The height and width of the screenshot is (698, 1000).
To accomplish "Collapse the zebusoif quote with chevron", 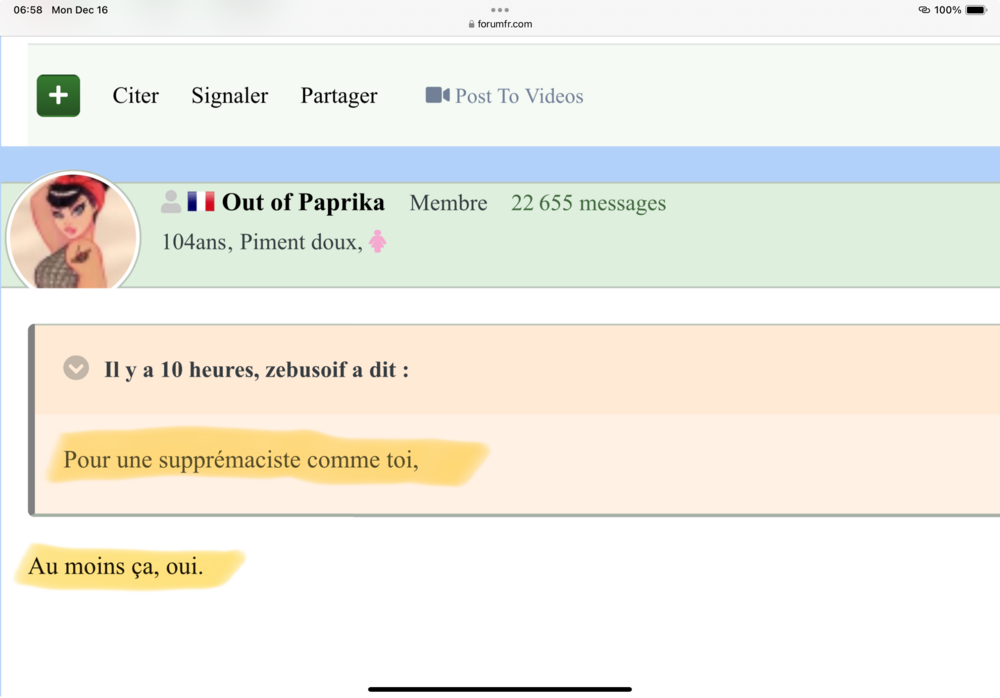I will tap(76, 369).
